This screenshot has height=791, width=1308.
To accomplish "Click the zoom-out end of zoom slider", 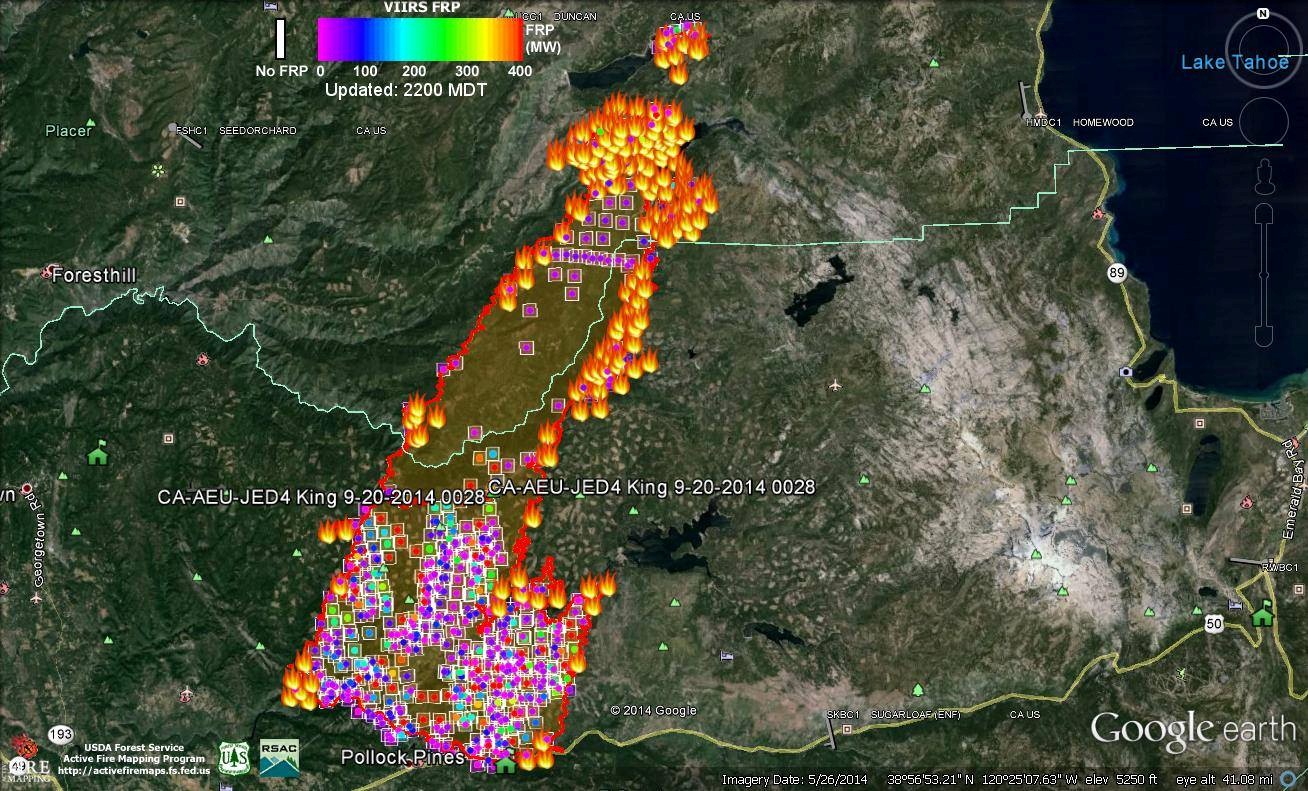I will coord(1264,335).
